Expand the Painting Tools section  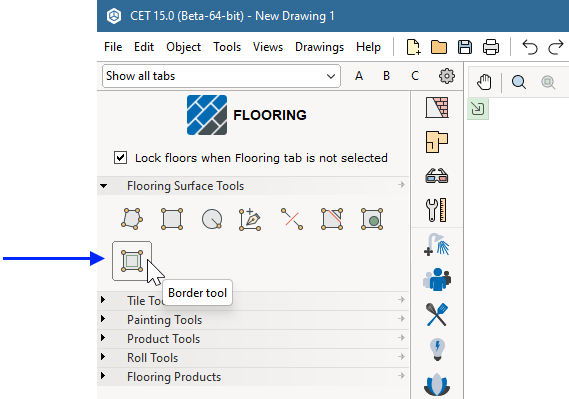(x=103, y=318)
